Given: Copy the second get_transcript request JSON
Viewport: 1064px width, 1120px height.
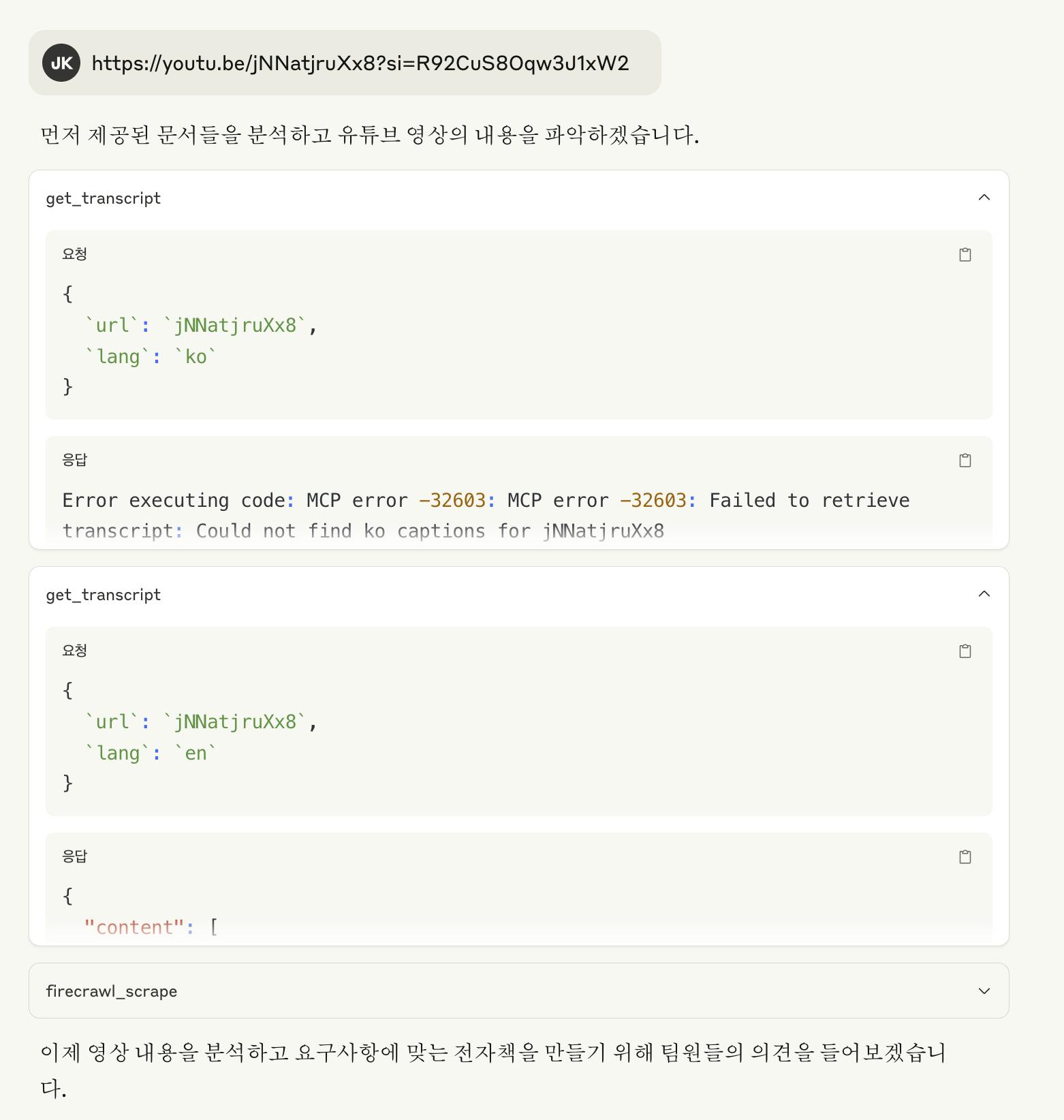Looking at the screenshot, I should click(965, 651).
